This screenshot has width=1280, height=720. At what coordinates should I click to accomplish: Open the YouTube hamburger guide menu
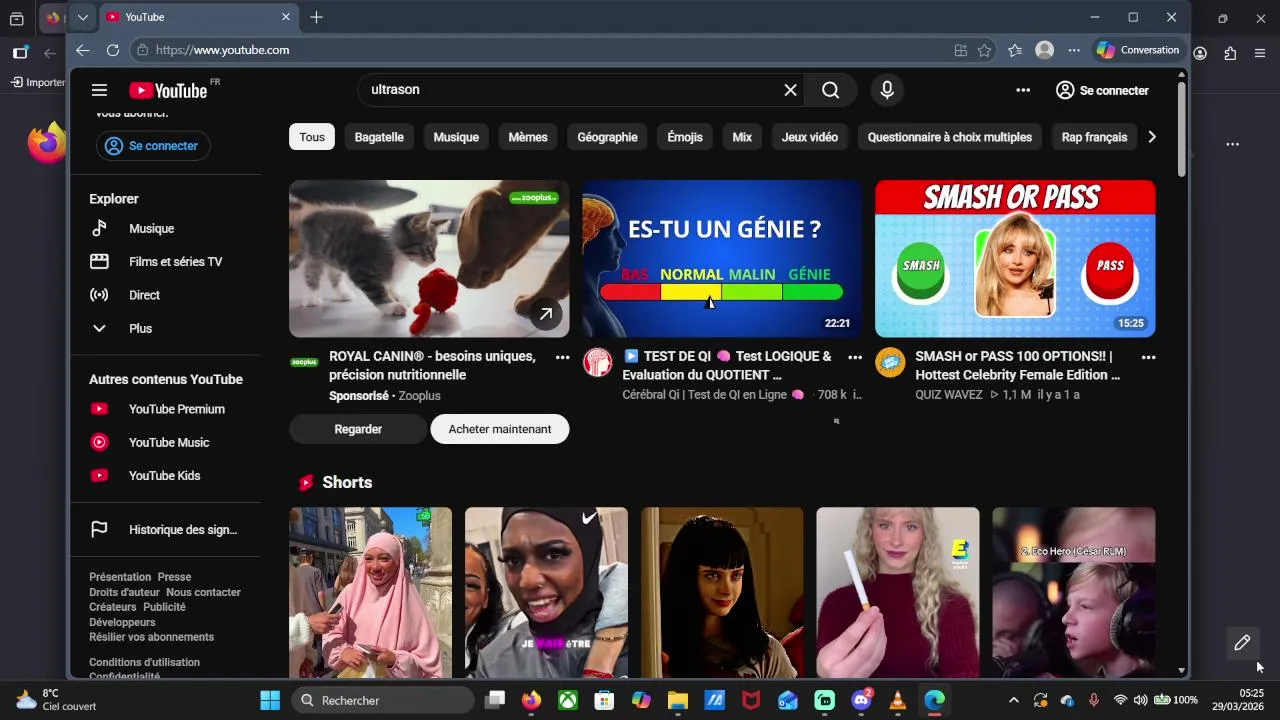click(99, 90)
